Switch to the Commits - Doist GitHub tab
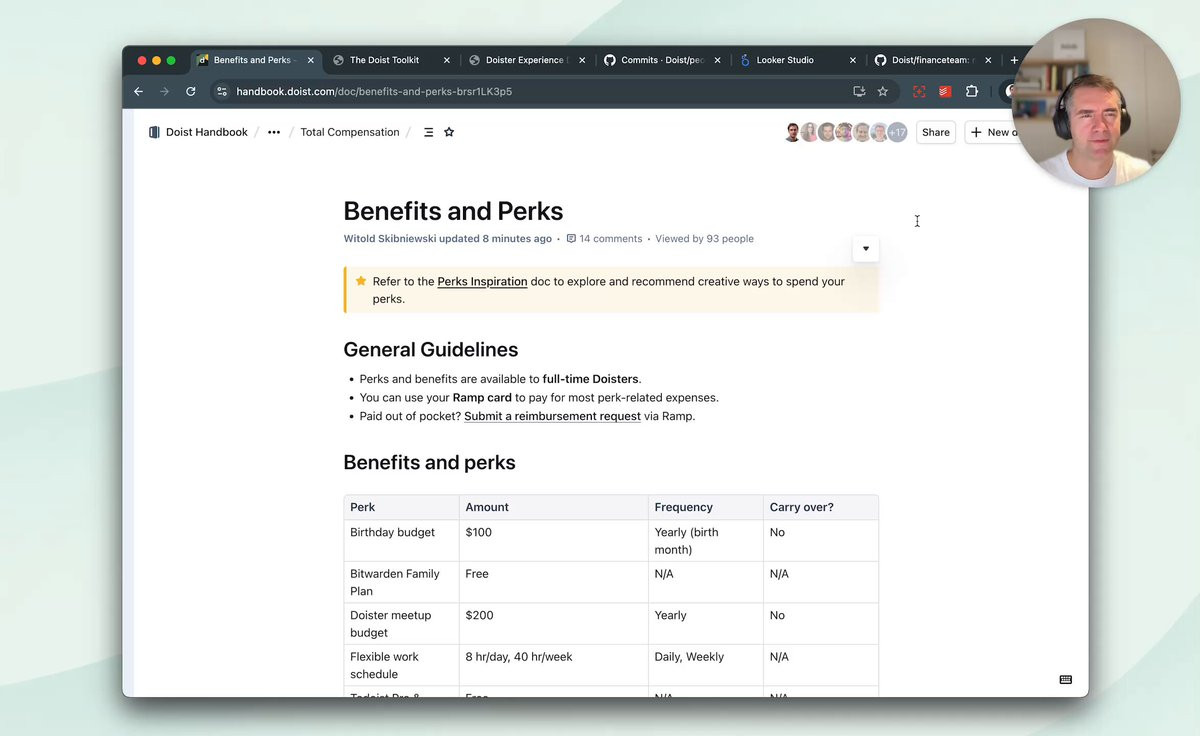 pos(660,60)
